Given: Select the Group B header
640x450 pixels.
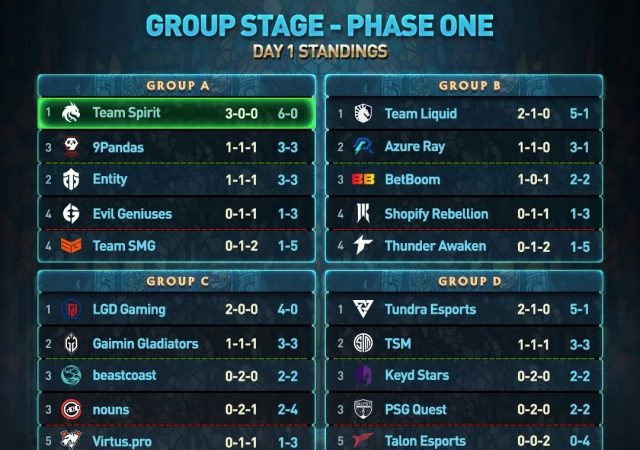Looking at the screenshot, I should [469, 86].
